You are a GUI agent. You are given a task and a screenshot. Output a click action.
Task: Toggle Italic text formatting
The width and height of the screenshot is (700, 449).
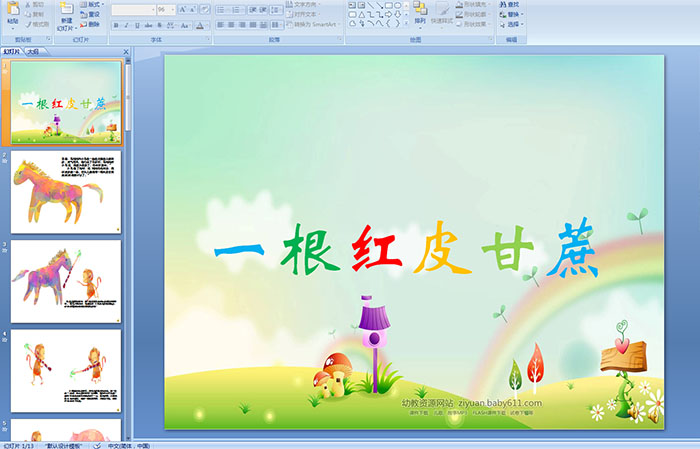click(126, 25)
